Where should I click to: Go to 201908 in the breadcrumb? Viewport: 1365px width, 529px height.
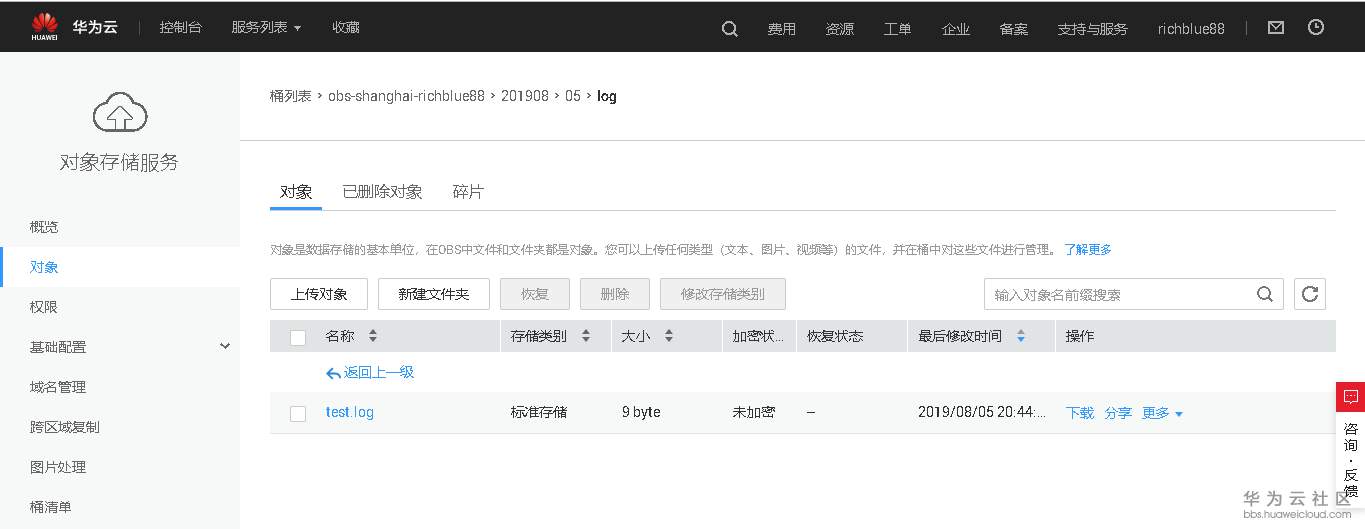click(x=525, y=96)
